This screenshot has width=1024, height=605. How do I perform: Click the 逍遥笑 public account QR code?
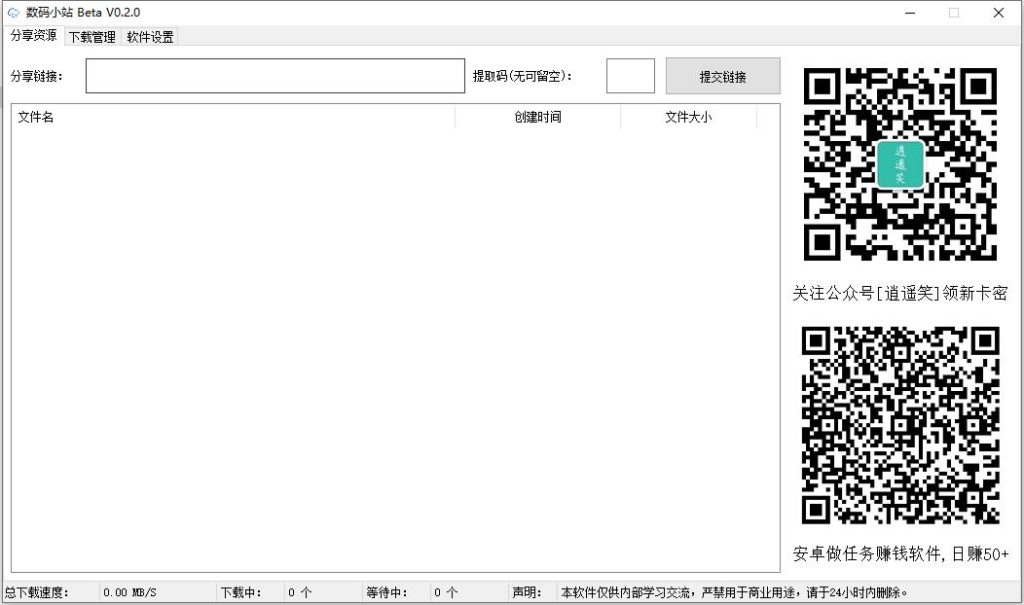click(x=900, y=165)
